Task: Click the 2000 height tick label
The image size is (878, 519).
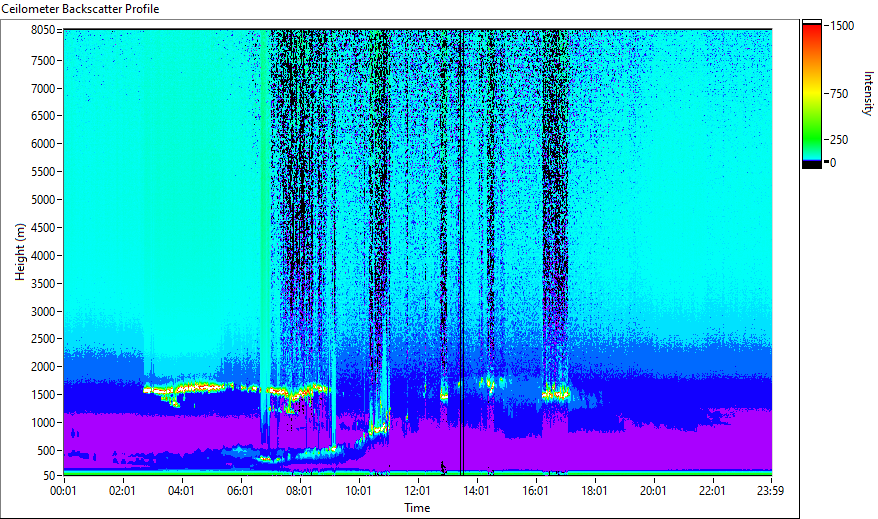Action: 43,367
